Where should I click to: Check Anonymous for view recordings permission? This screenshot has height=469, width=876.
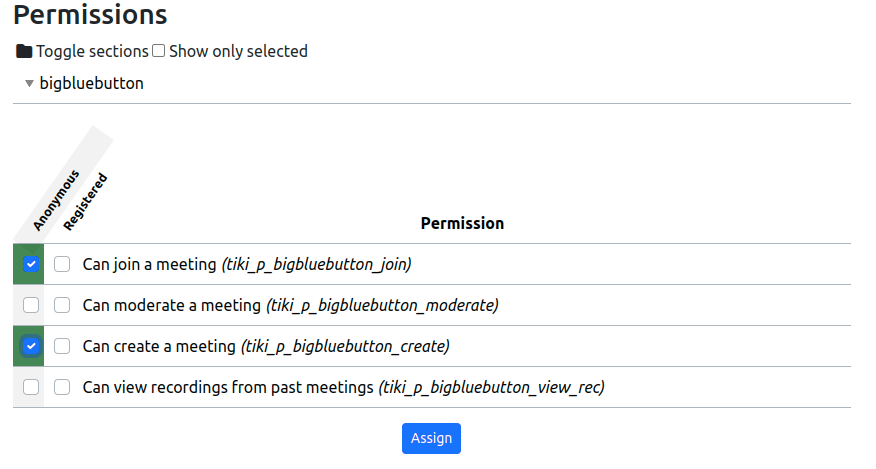[31, 387]
